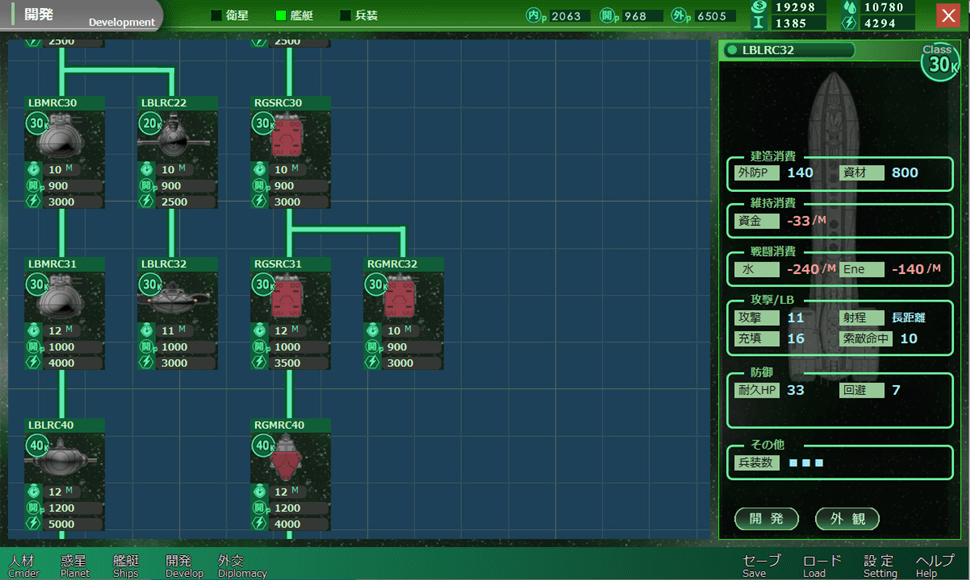The height and width of the screenshot is (580, 970).
Task: Select the LBLRC40 ship icon
Action: pos(64,458)
